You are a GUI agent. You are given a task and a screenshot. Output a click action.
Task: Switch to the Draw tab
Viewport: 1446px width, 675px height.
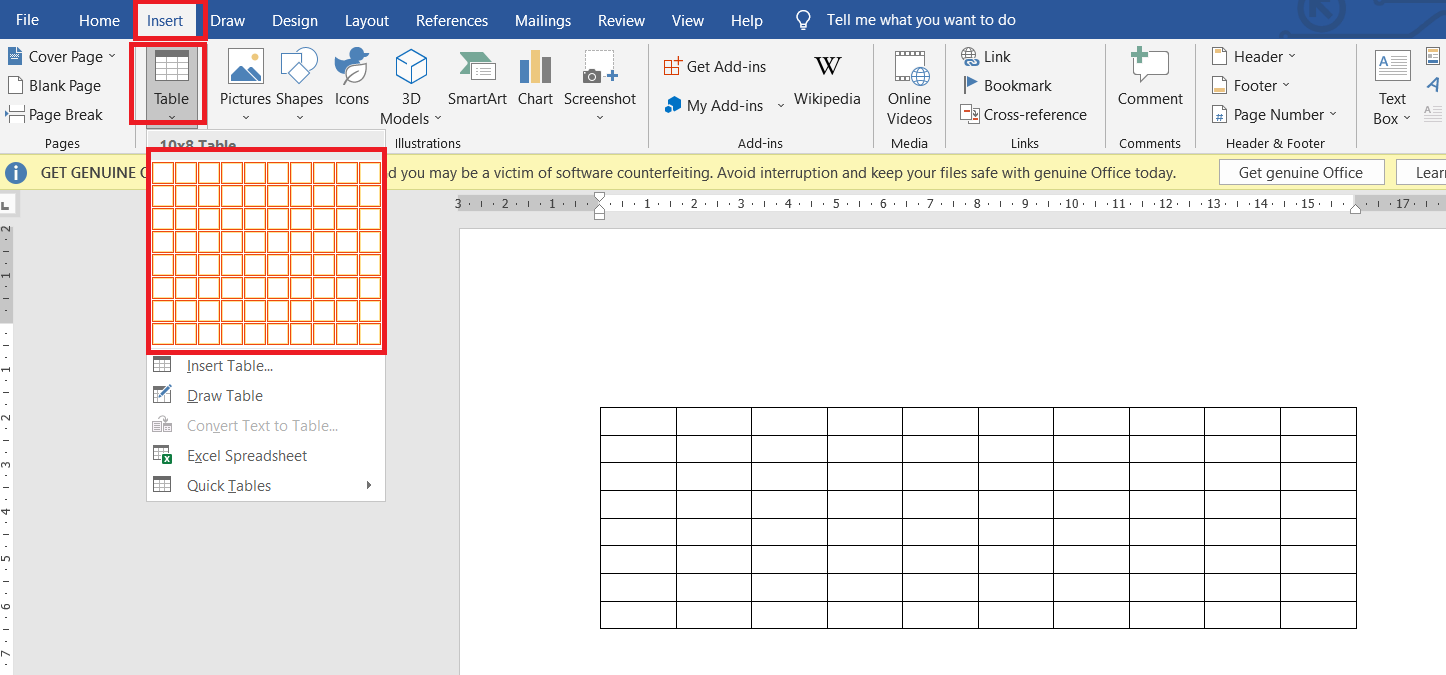coord(228,20)
